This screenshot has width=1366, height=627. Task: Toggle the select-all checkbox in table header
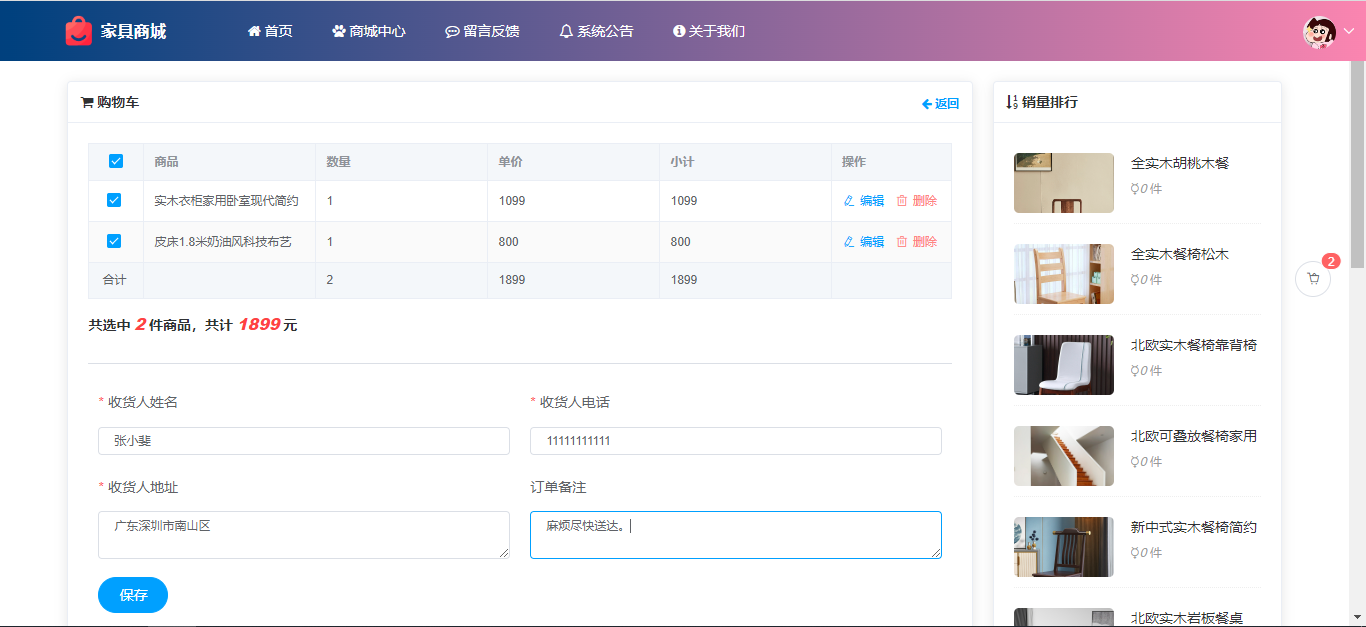click(115, 162)
